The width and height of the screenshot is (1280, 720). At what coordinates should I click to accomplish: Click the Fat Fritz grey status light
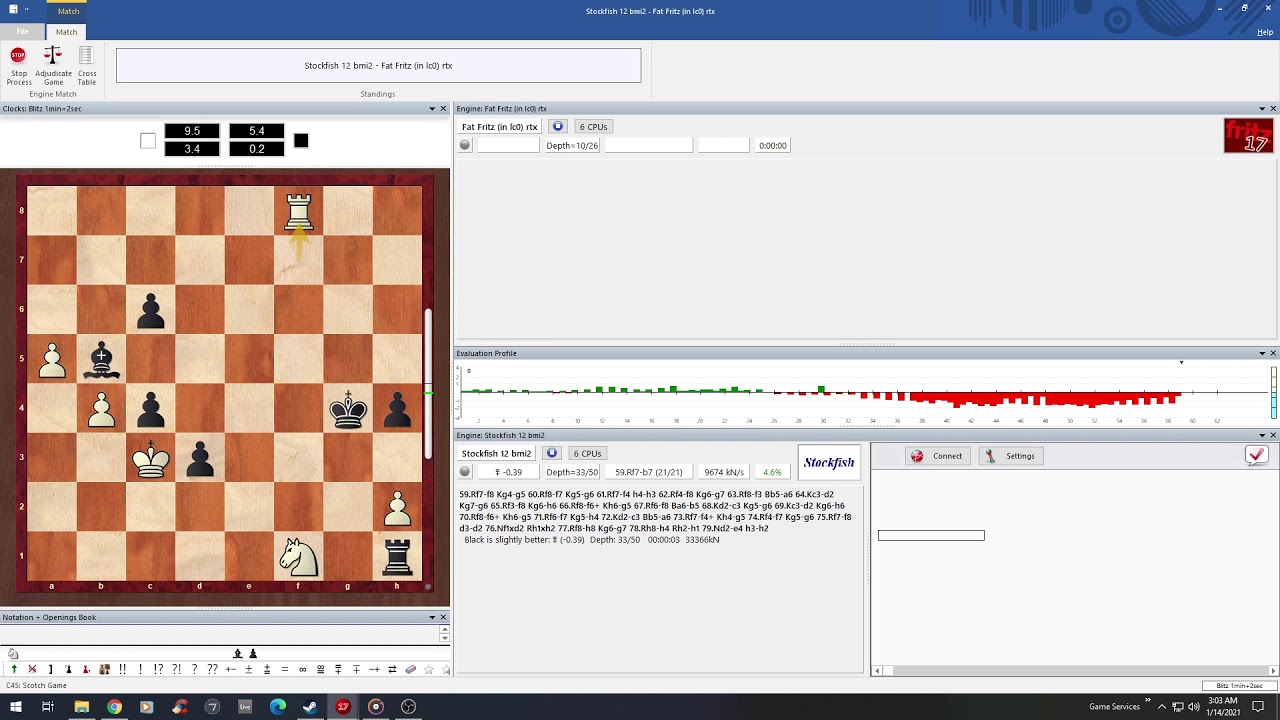465,145
